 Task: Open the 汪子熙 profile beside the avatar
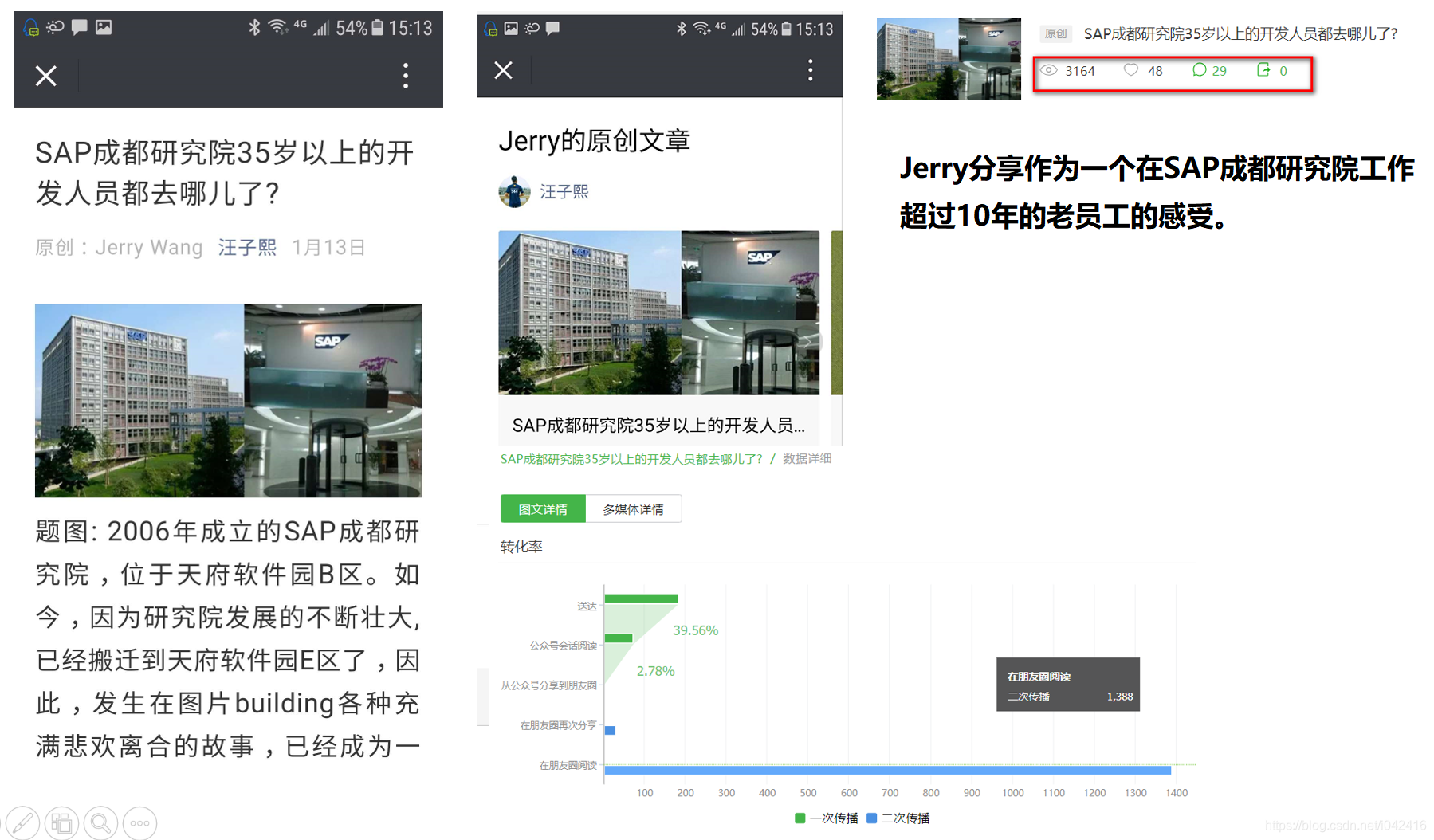pos(564,191)
